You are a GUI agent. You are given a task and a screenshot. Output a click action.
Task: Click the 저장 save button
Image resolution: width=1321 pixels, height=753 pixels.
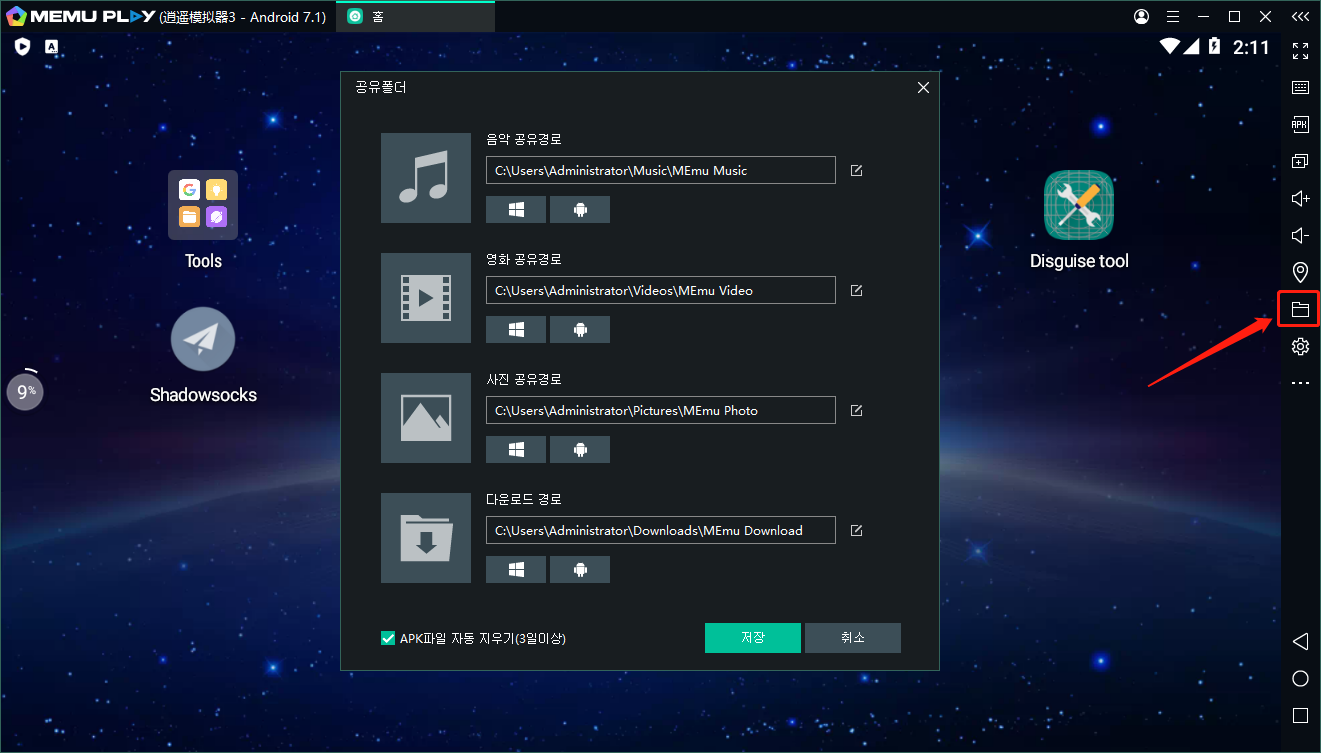752,637
